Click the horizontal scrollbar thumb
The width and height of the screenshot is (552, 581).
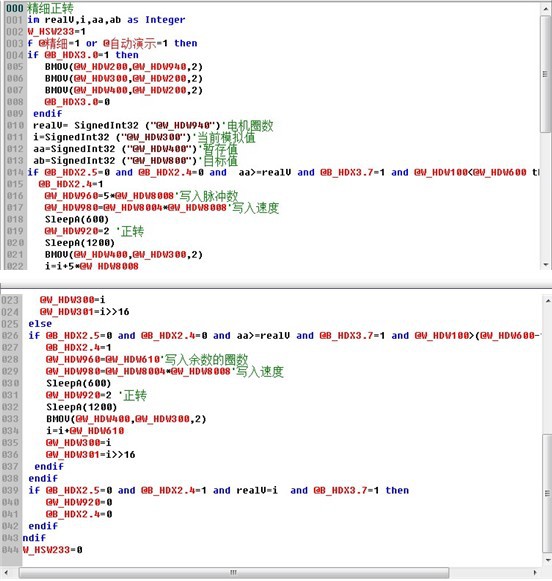pyautogui.click(x=234, y=572)
